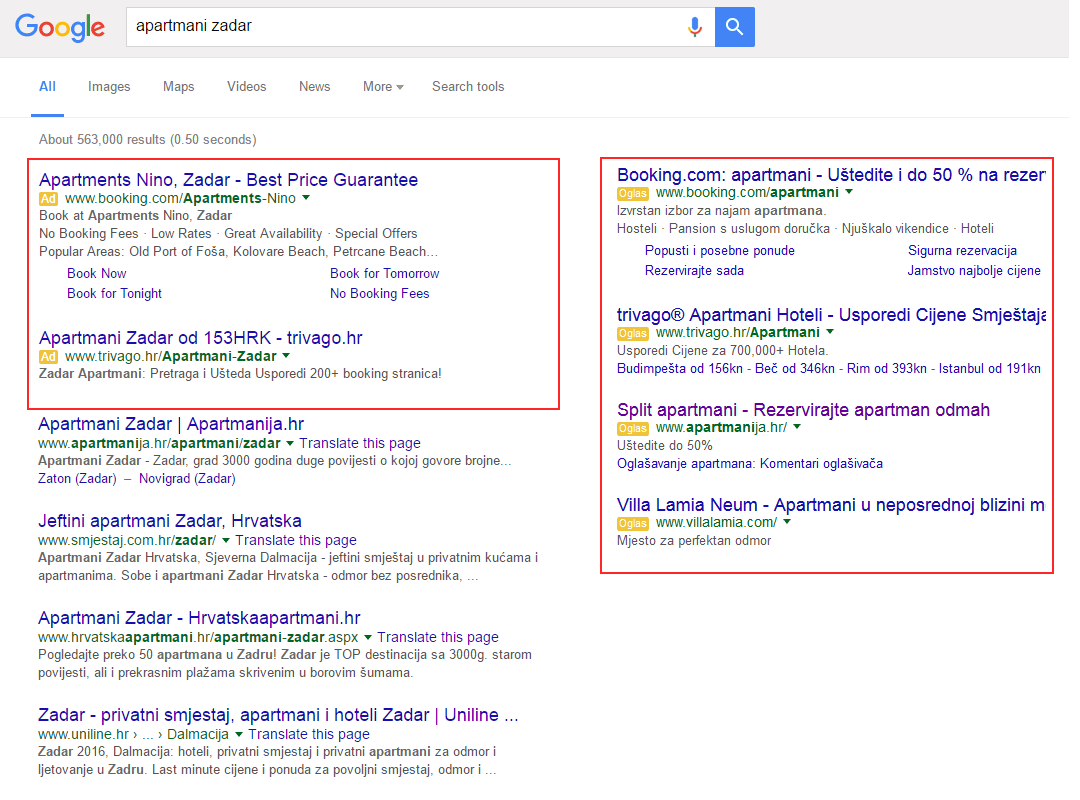Click the 'Uštedite do 50%' ad text
The image size is (1080, 800).
665,446
